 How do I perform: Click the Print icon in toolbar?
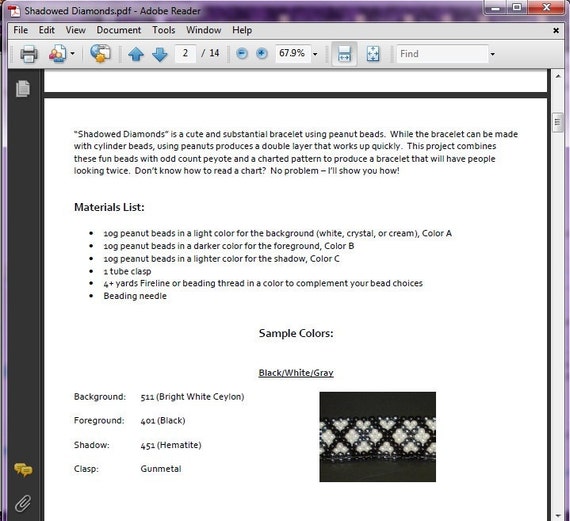pos(29,54)
